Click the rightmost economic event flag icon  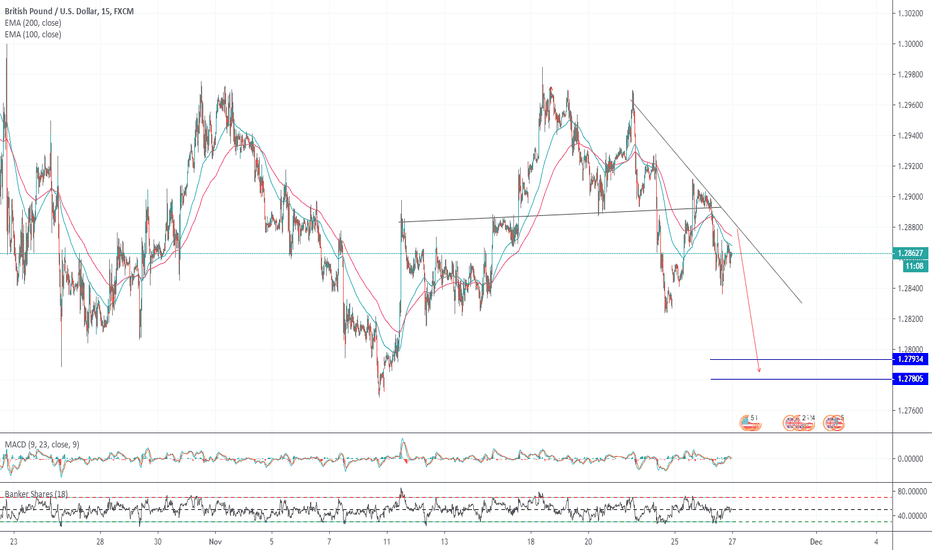835,423
